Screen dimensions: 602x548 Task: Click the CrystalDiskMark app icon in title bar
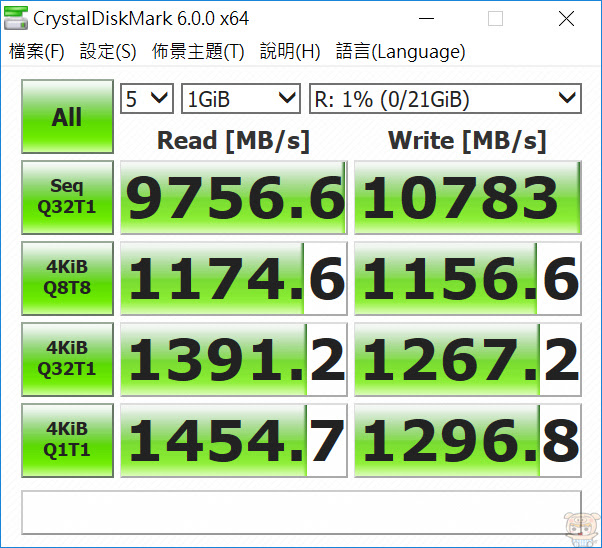click(16, 18)
